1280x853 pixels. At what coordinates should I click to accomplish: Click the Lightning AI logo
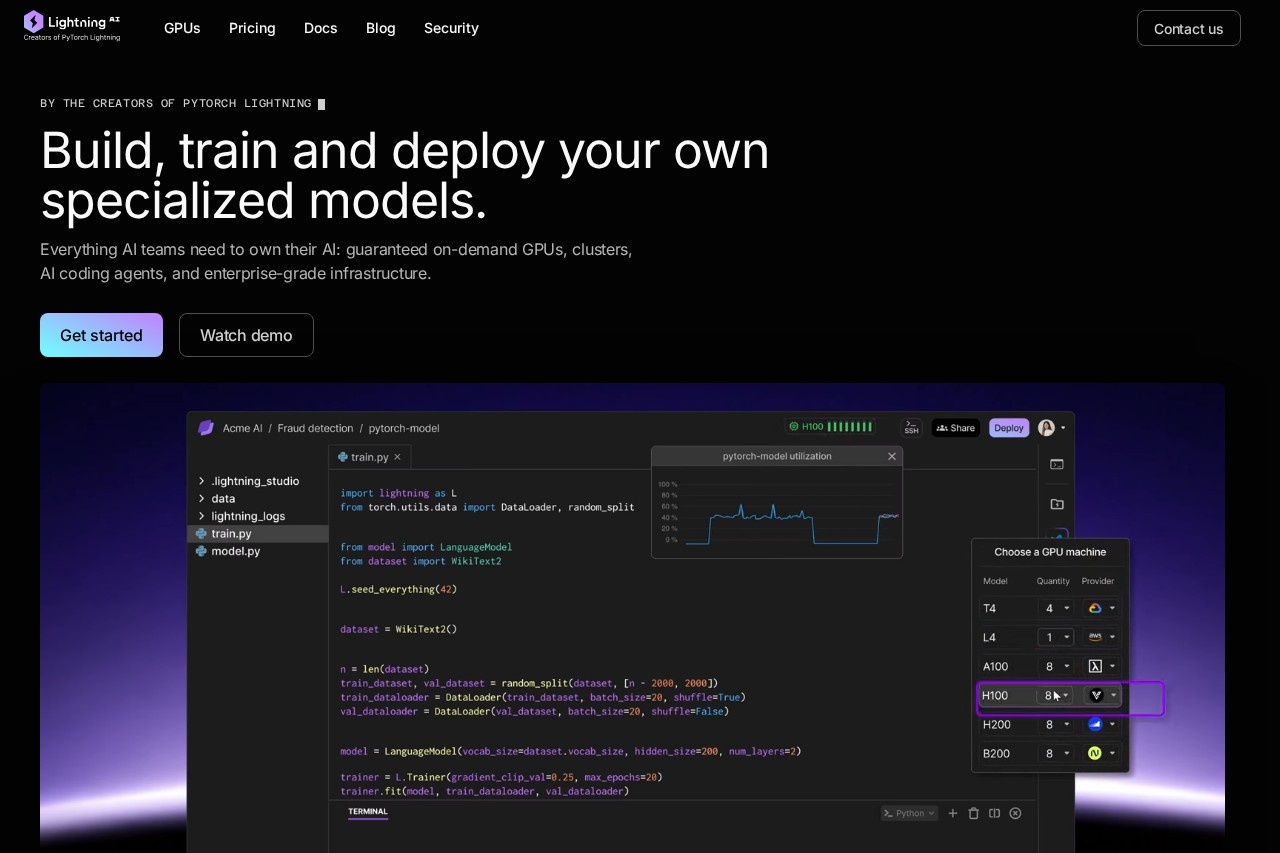[x=72, y=26]
